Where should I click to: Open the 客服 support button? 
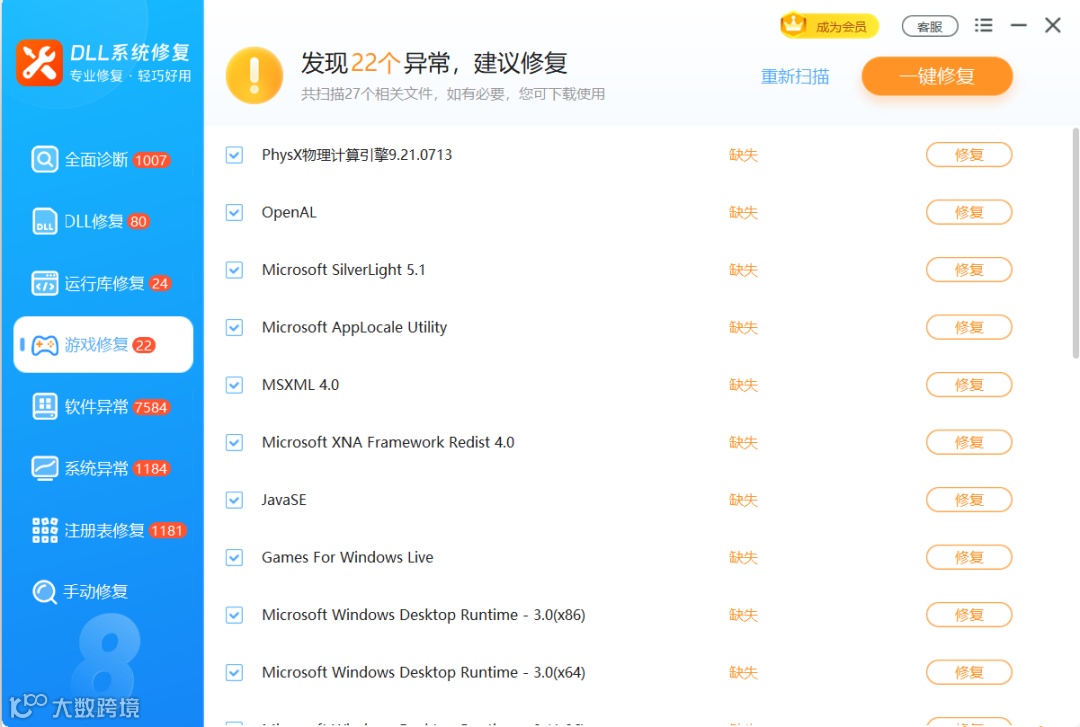click(930, 26)
